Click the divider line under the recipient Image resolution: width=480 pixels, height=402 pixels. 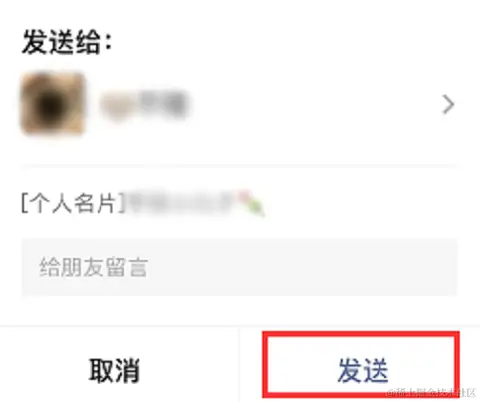[x=239, y=165]
